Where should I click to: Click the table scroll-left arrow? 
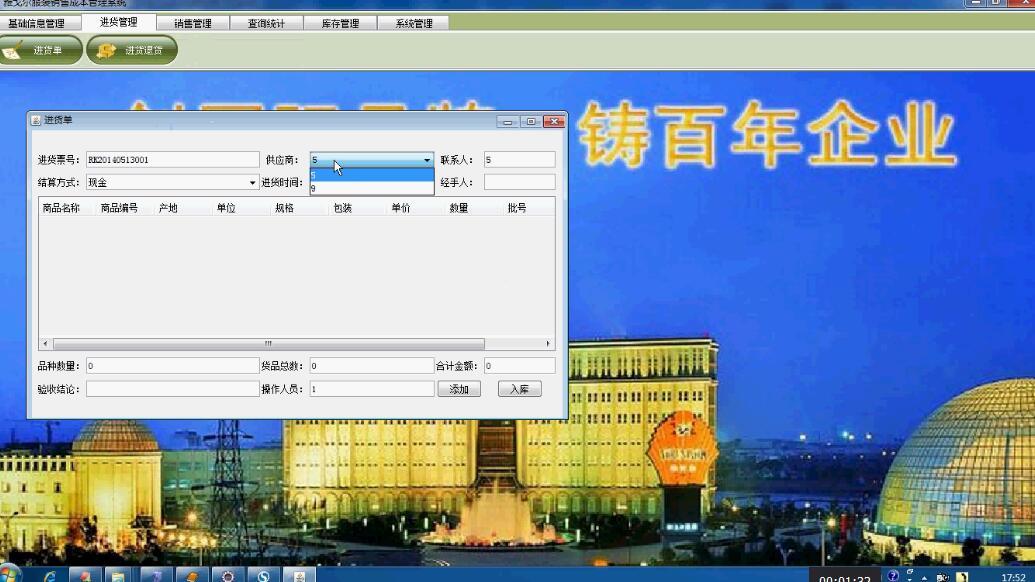(x=45, y=344)
